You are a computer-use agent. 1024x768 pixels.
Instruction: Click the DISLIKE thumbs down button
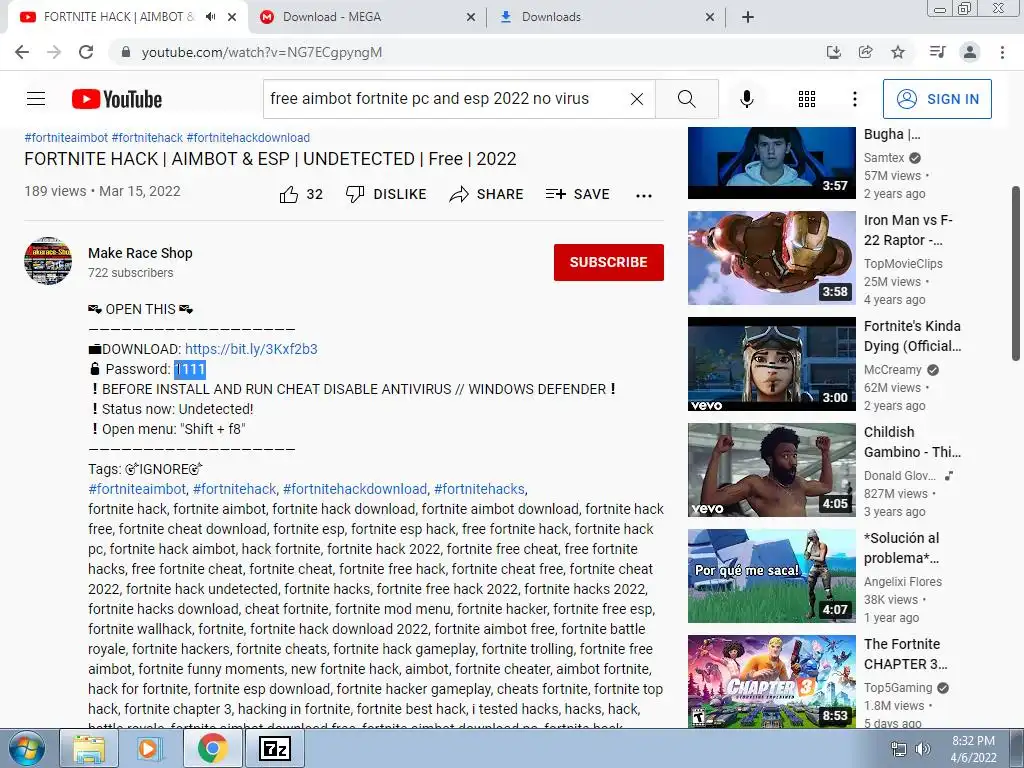coord(386,194)
